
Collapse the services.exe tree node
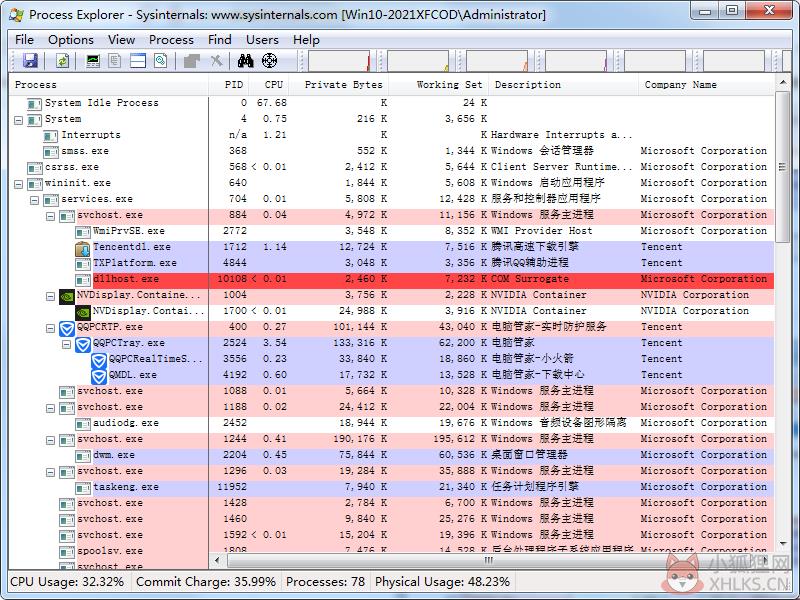[34, 201]
